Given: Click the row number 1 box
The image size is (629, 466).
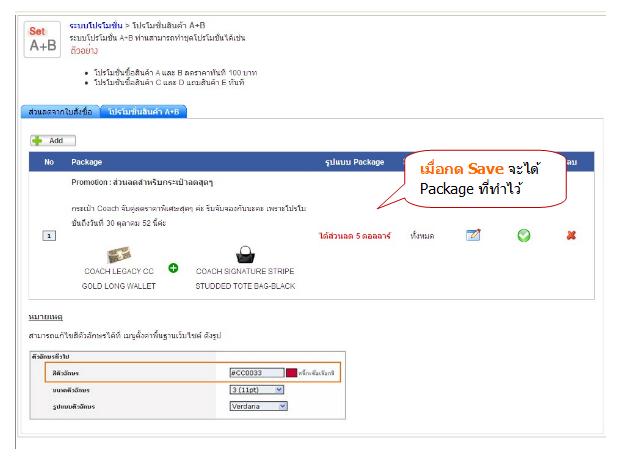Looking at the screenshot, I should tap(49, 235).
